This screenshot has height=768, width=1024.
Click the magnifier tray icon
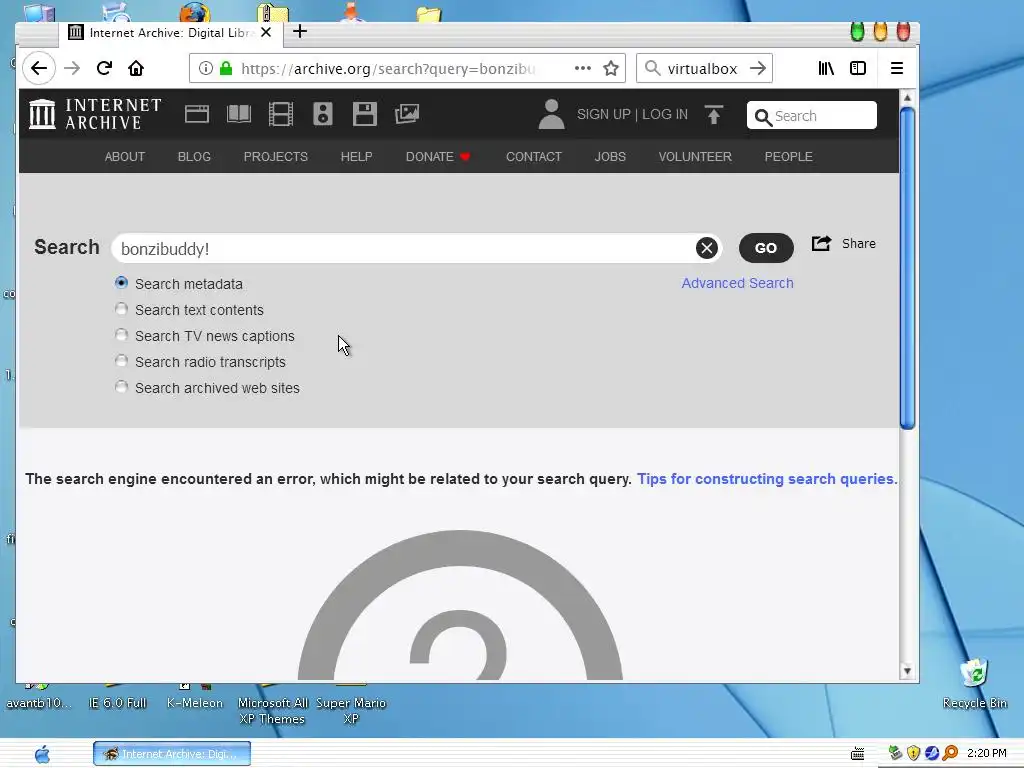pos(950,753)
